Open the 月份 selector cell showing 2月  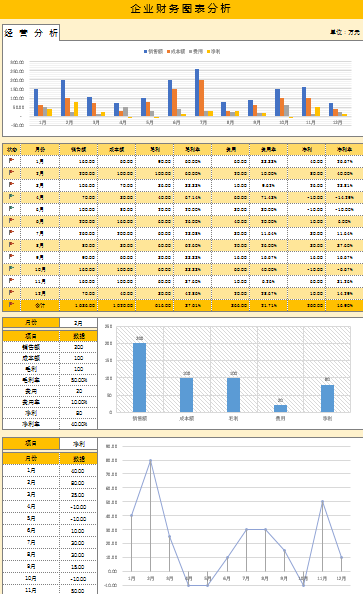(78, 323)
